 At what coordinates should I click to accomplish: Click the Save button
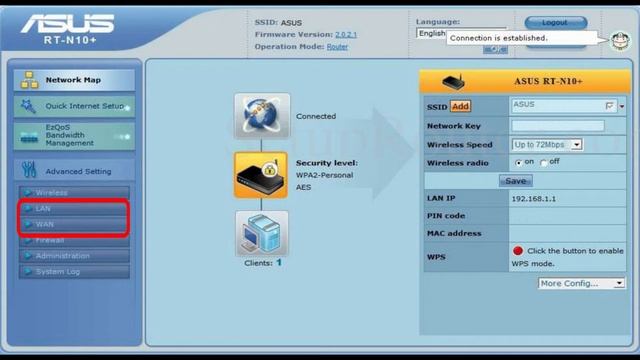click(516, 181)
